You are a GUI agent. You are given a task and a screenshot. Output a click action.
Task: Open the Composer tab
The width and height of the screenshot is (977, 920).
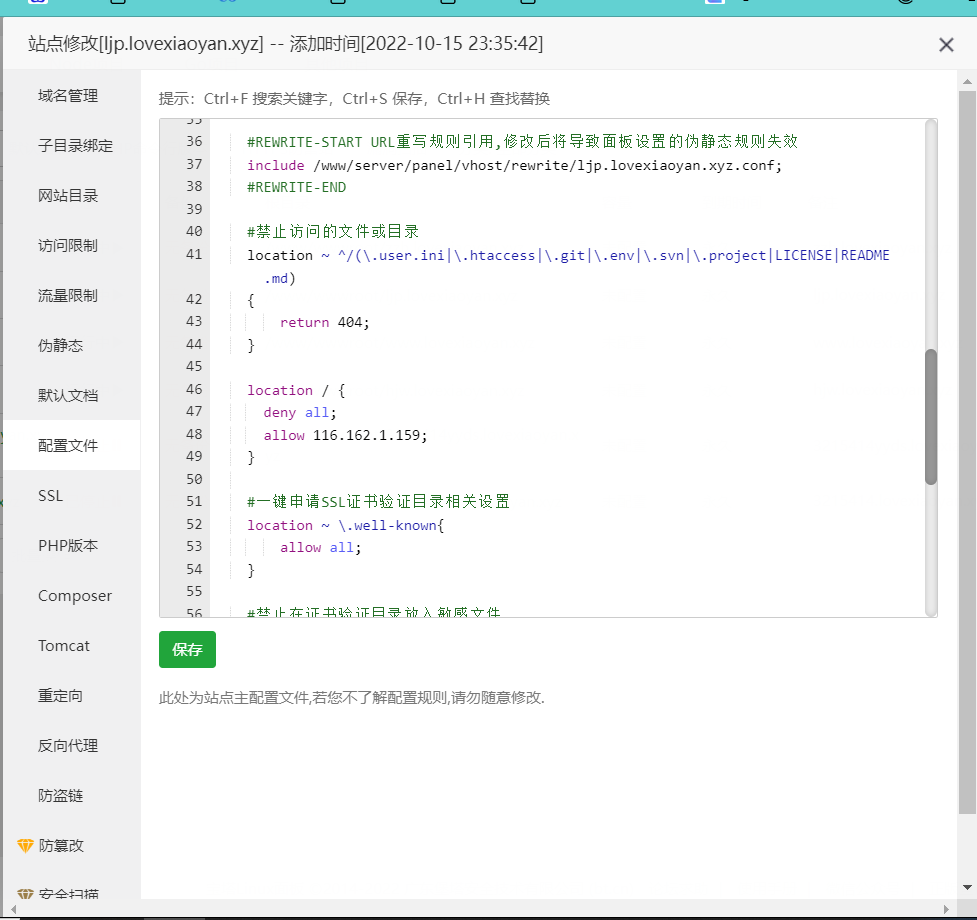[75, 596]
